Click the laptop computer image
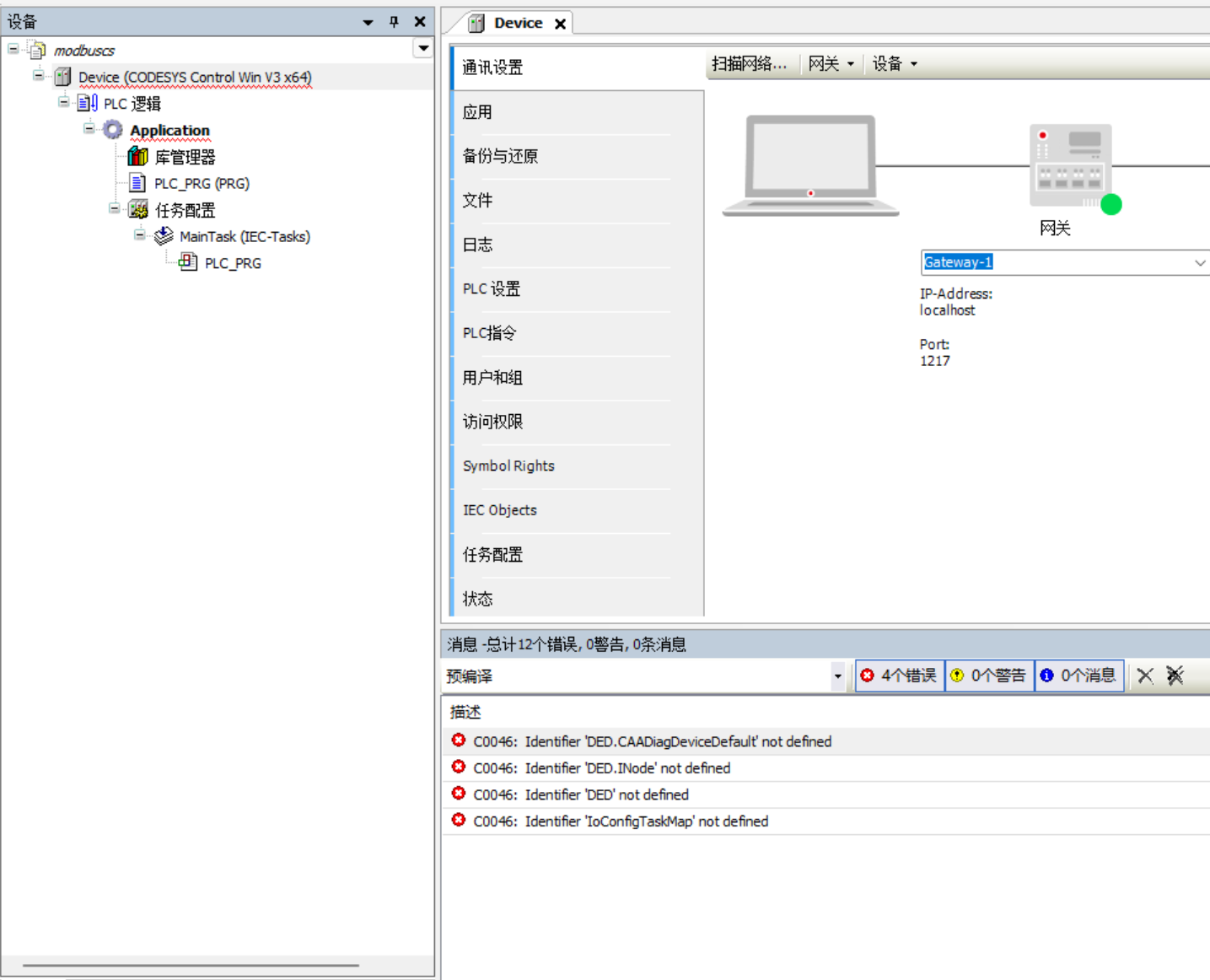 pyautogui.click(x=810, y=166)
